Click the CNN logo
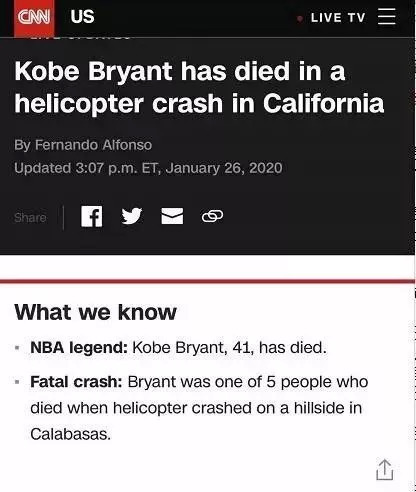Screen dimensions: 416x492 click(34, 17)
